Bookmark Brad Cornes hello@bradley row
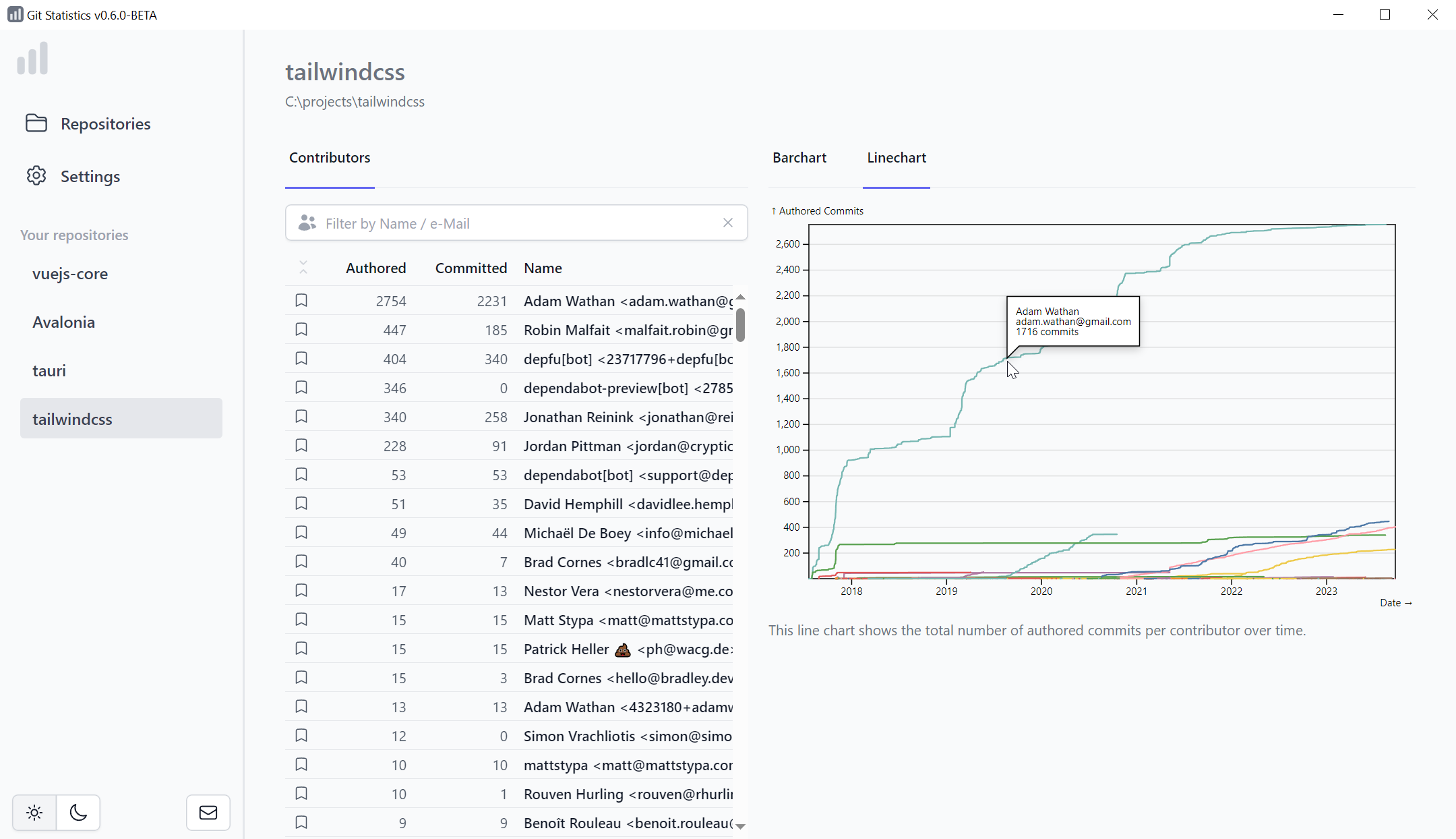The width and height of the screenshot is (1456, 839). point(301,678)
